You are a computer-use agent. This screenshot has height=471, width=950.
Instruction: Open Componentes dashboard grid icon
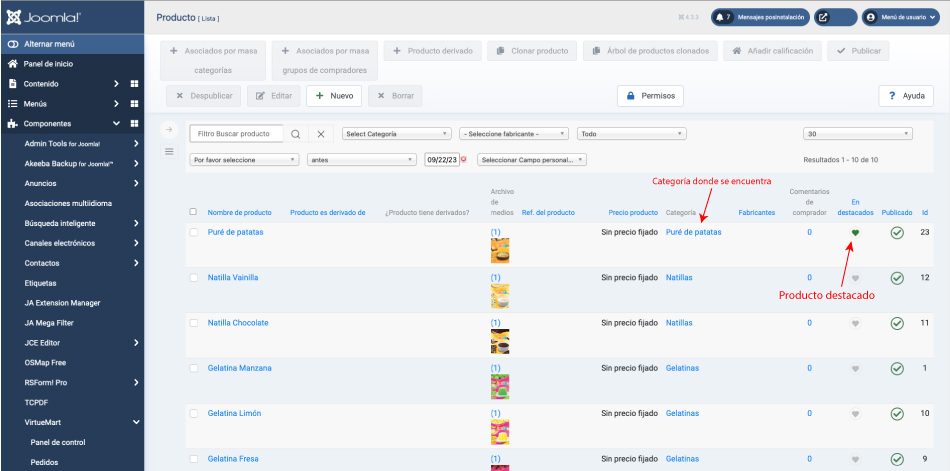[x=135, y=124]
